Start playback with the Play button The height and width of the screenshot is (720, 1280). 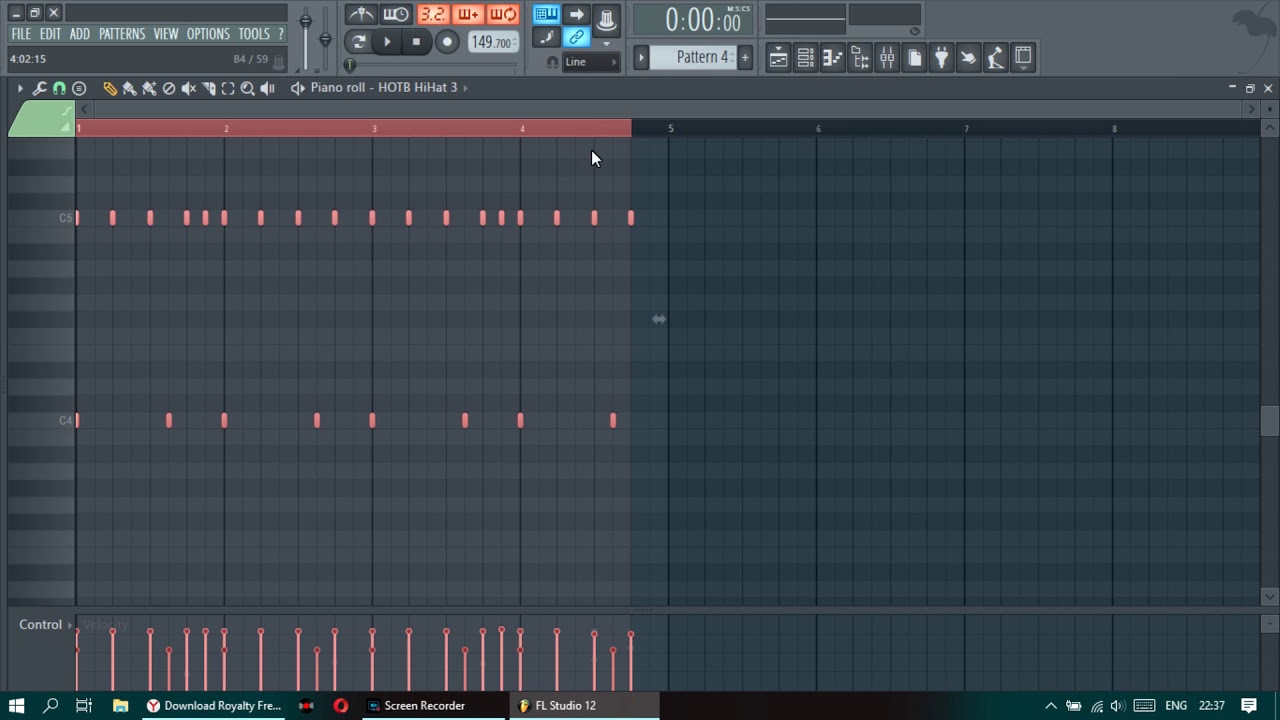tap(387, 42)
